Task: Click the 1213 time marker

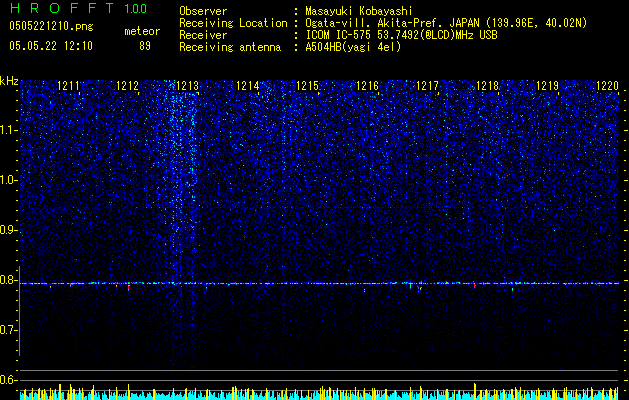Action: point(187,85)
